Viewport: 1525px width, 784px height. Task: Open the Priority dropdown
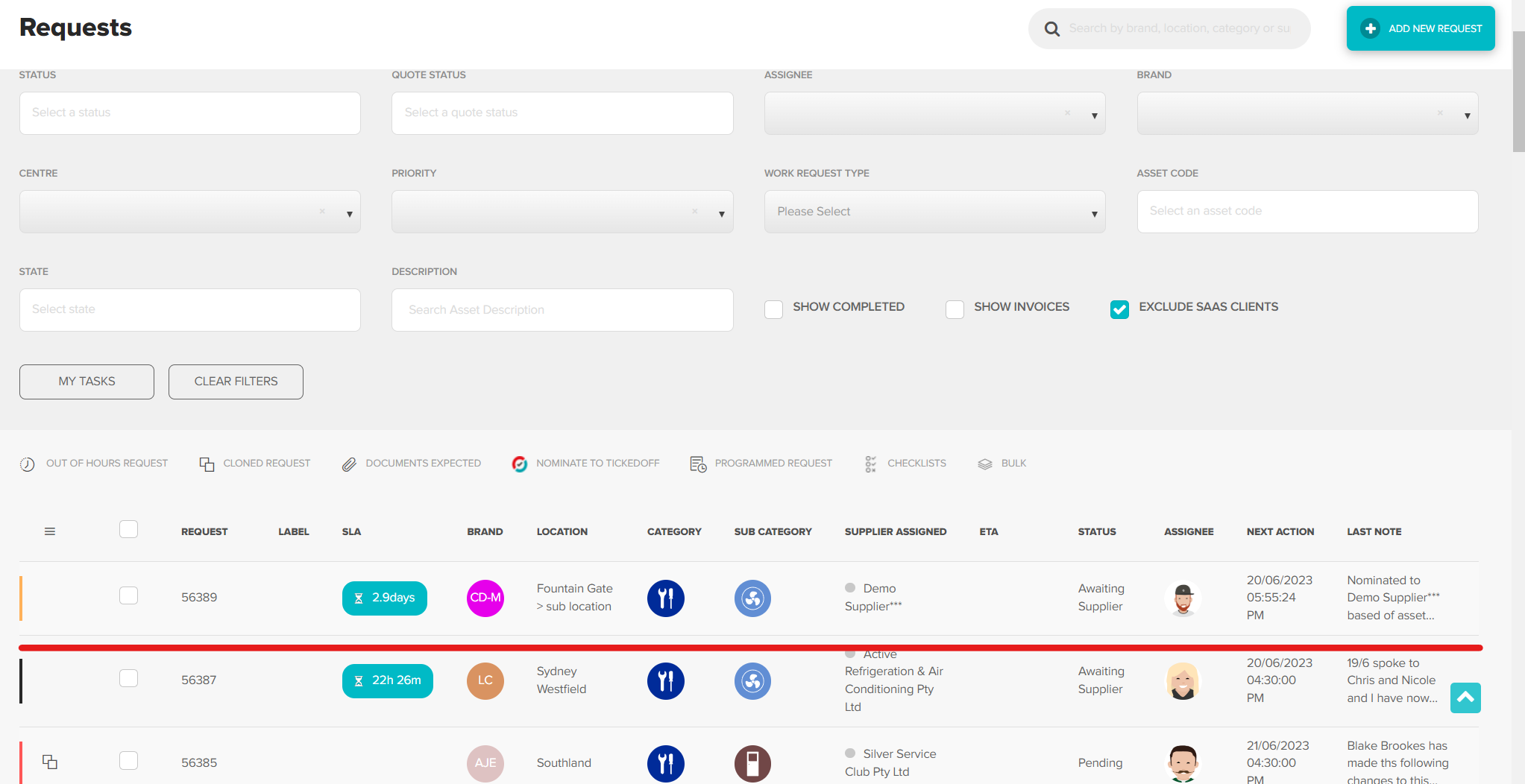(562, 212)
